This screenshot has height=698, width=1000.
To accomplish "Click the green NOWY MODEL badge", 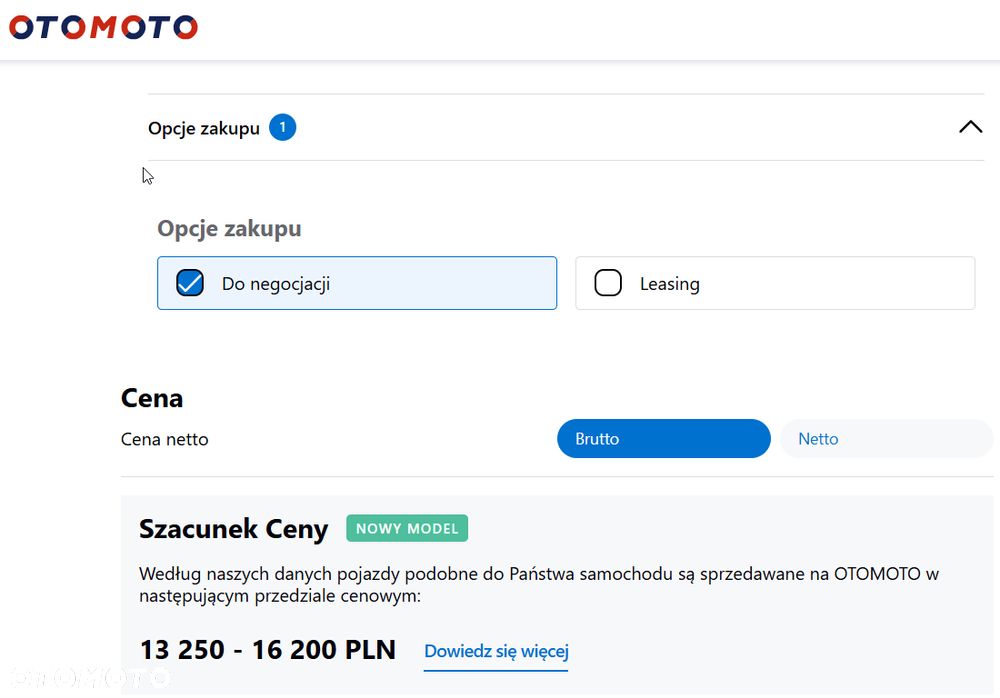I will 407,528.
